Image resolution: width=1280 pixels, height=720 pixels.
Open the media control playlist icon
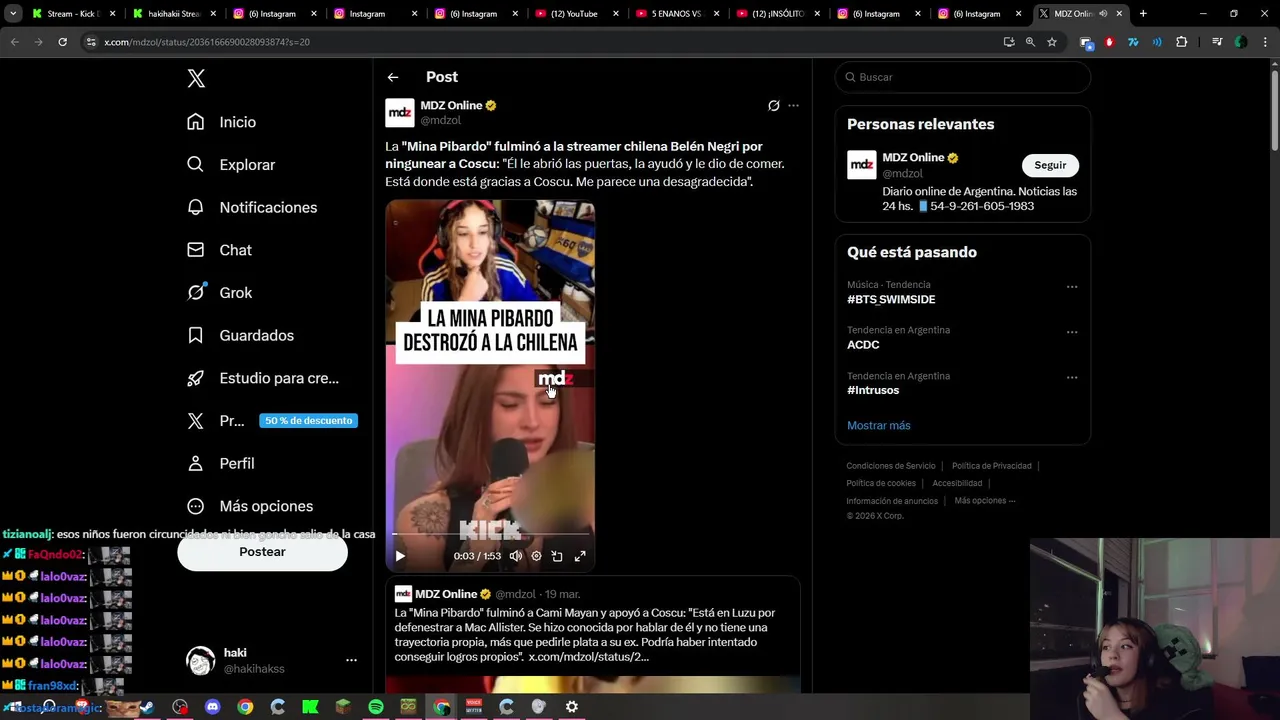point(1217,42)
